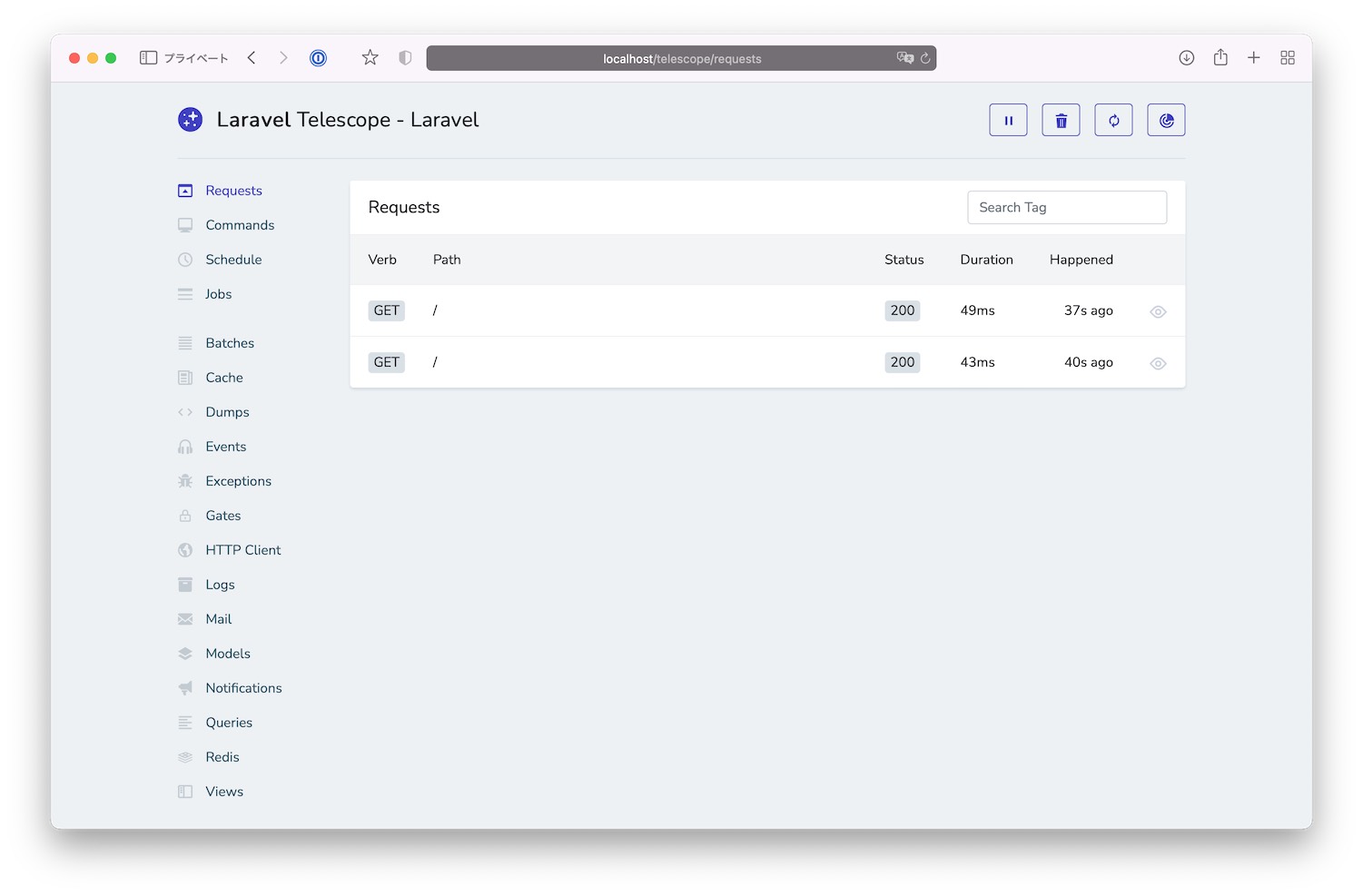The width and height of the screenshot is (1363, 896).
Task: Select the Gates padlock icon
Action: click(x=184, y=516)
